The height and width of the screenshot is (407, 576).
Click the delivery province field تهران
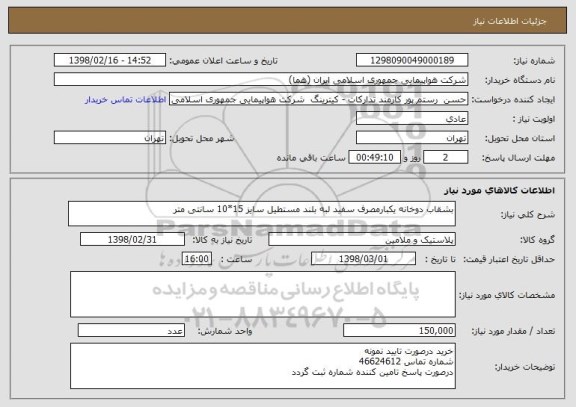click(x=412, y=138)
